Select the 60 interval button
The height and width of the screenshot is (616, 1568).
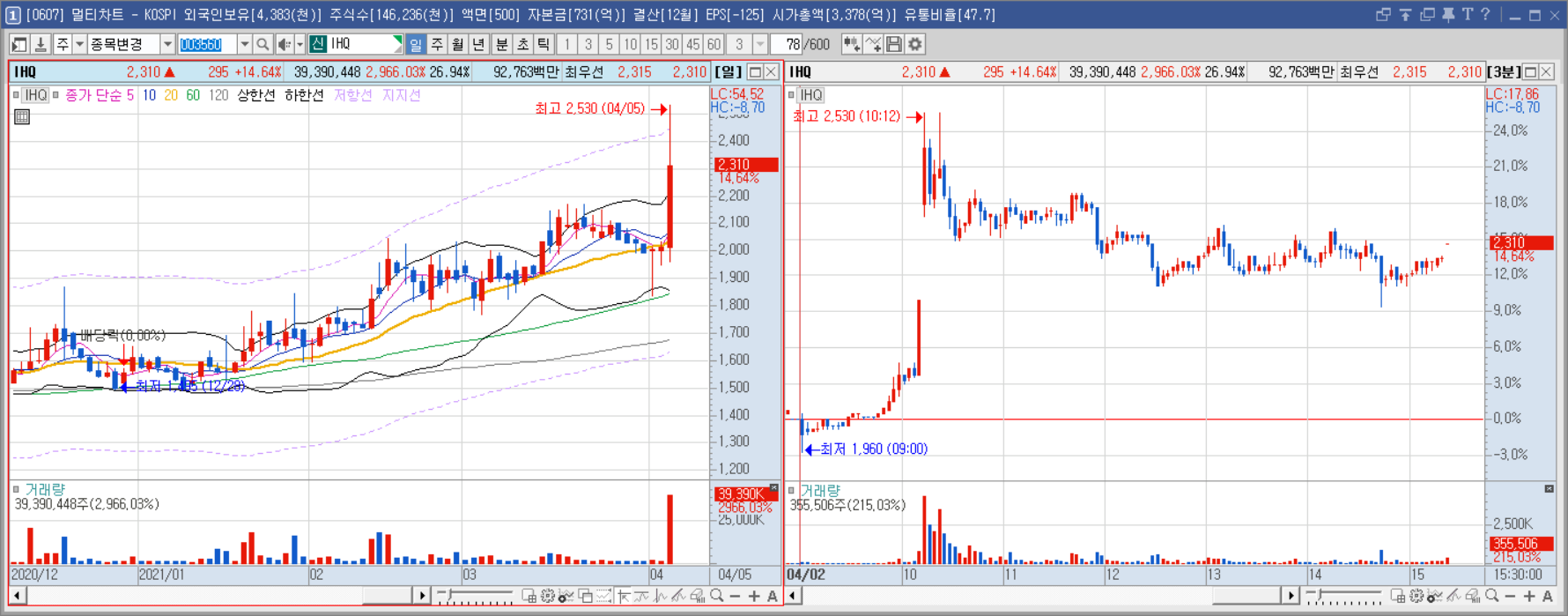(714, 44)
